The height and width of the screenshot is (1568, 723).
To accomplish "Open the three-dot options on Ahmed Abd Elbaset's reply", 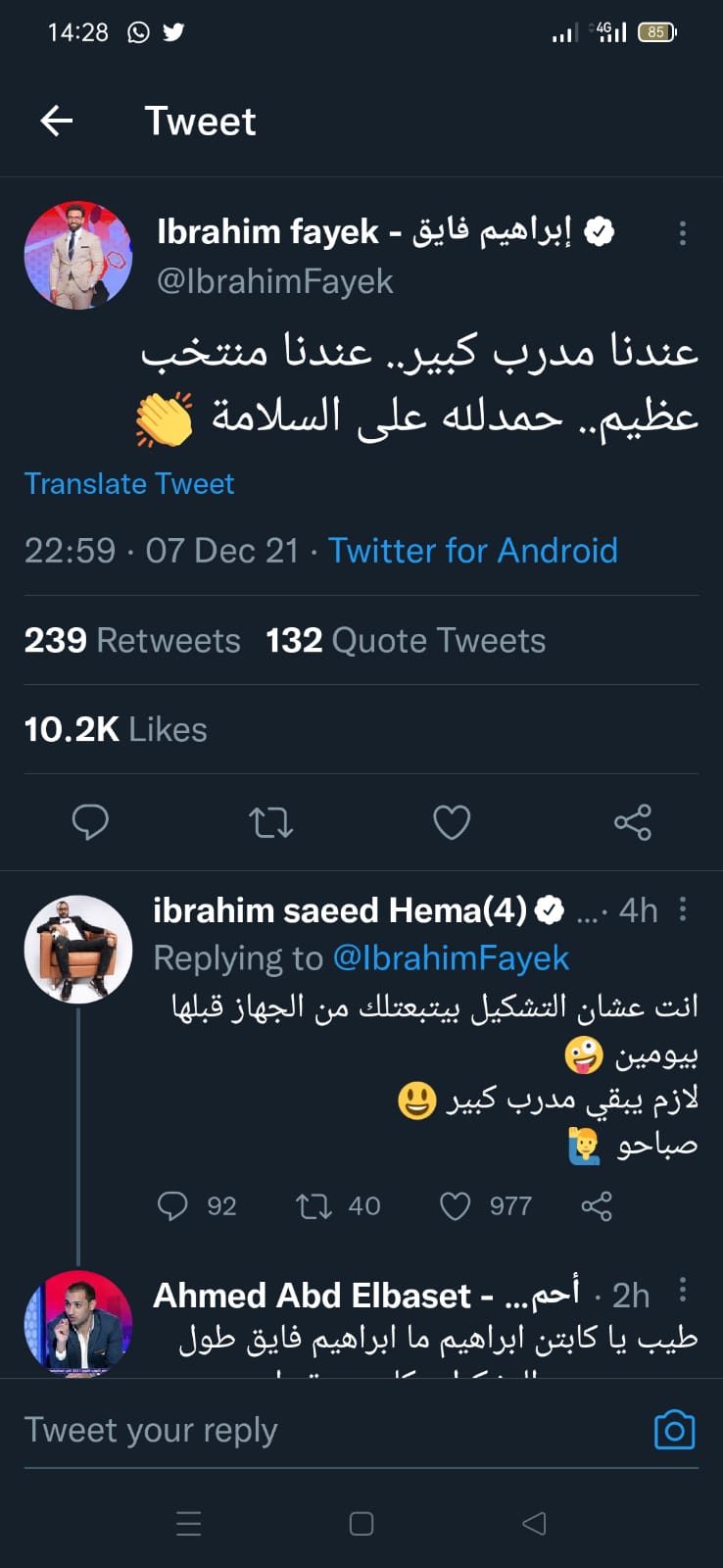I will tap(683, 1290).
